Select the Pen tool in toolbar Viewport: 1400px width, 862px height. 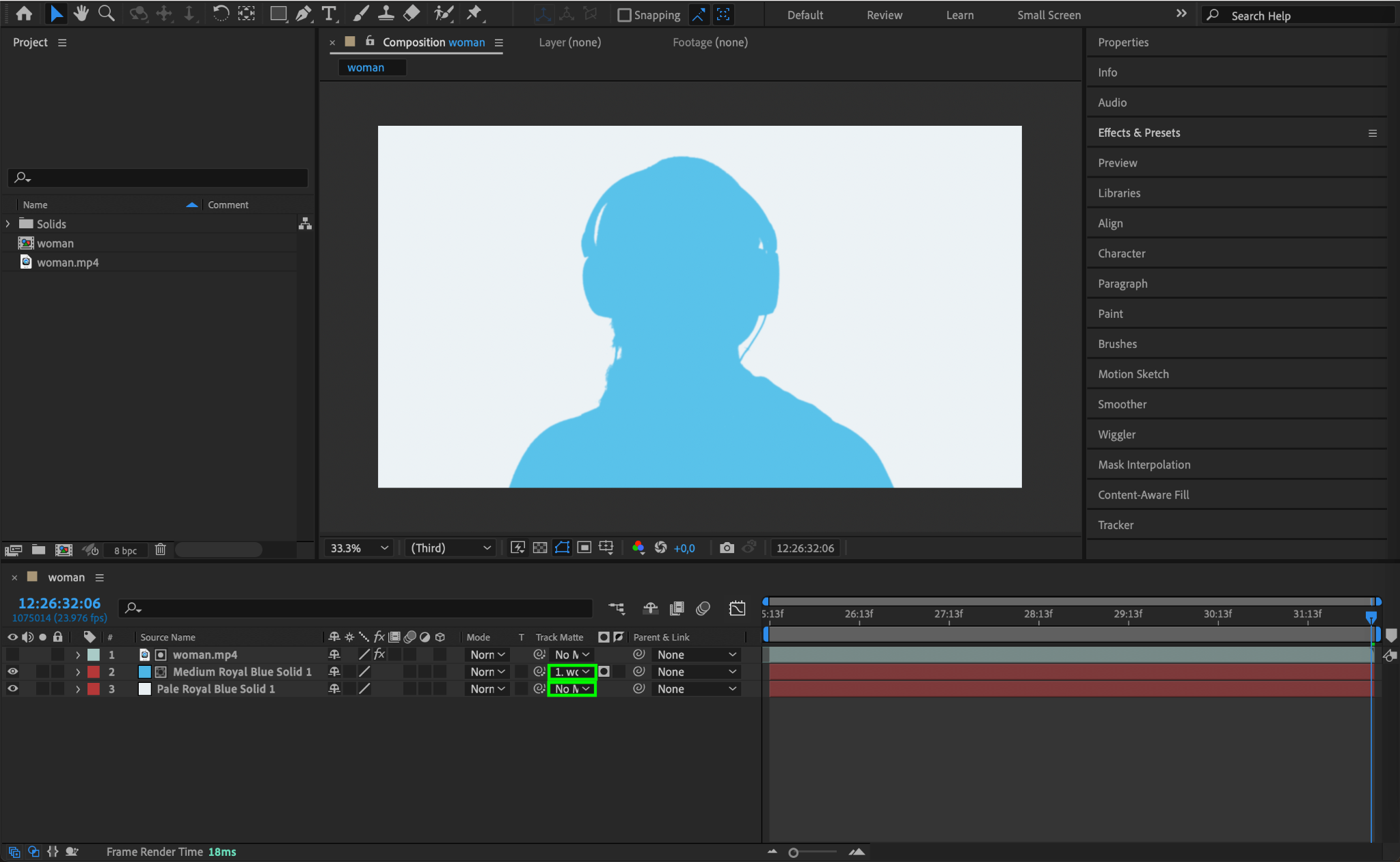(x=303, y=14)
